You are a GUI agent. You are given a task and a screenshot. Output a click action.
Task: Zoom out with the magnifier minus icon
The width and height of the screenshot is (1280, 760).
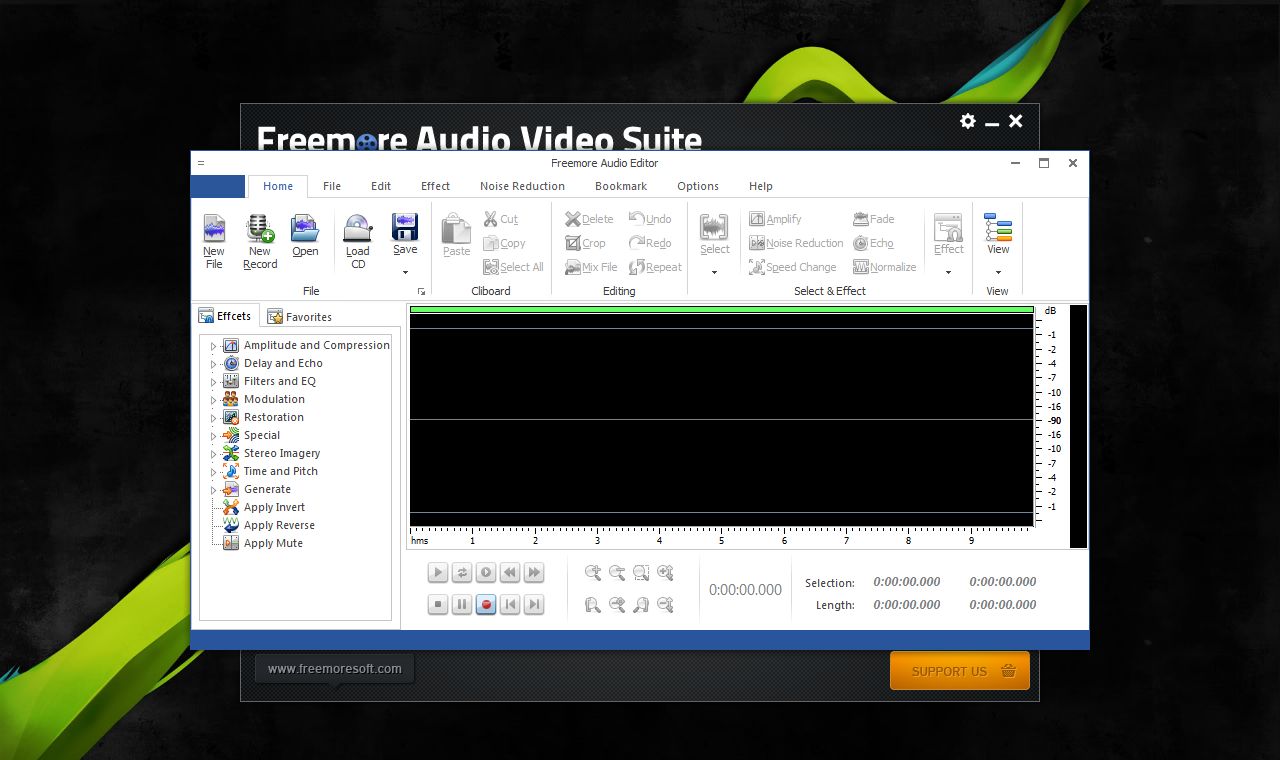(617, 573)
